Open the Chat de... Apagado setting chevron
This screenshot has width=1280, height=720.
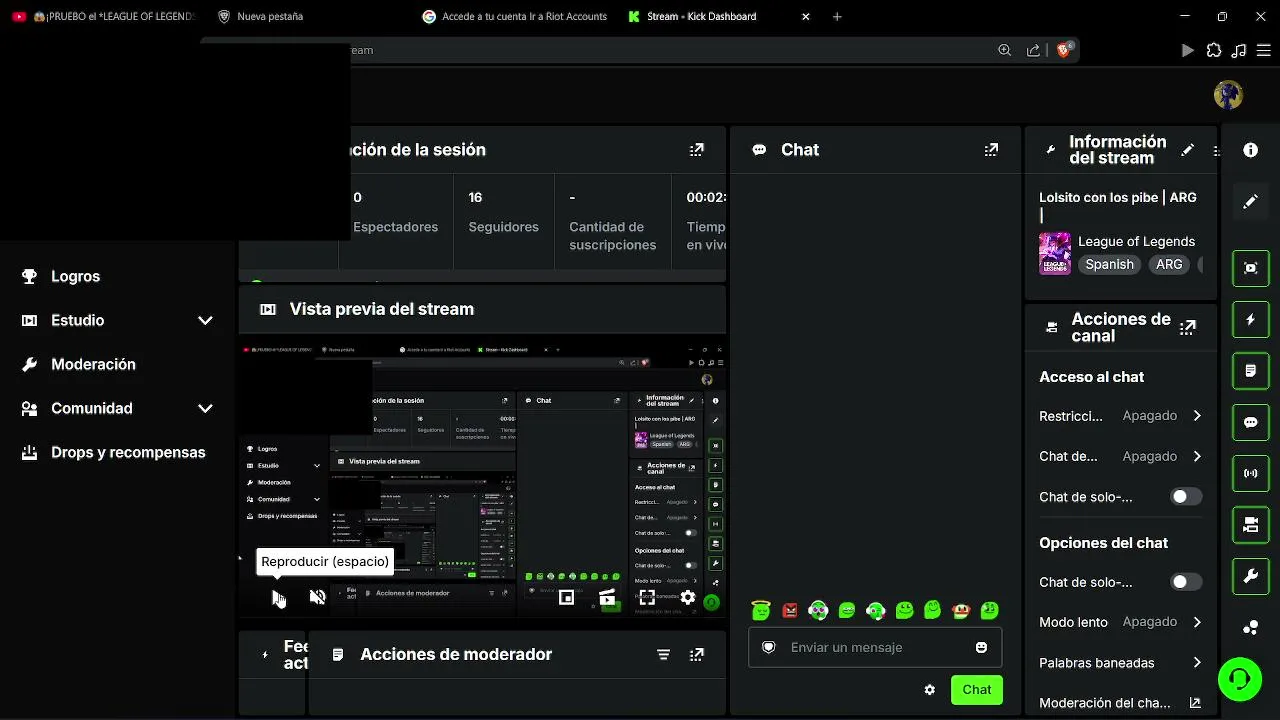(x=1197, y=457)
